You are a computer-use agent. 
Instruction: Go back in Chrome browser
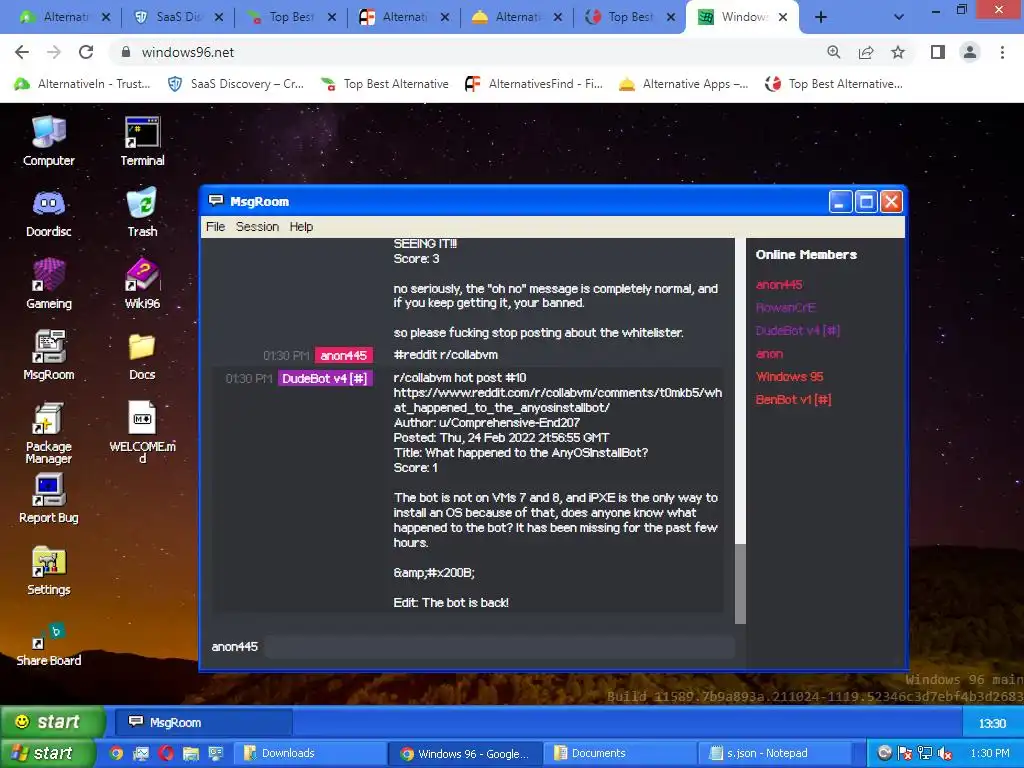[22, 52]
